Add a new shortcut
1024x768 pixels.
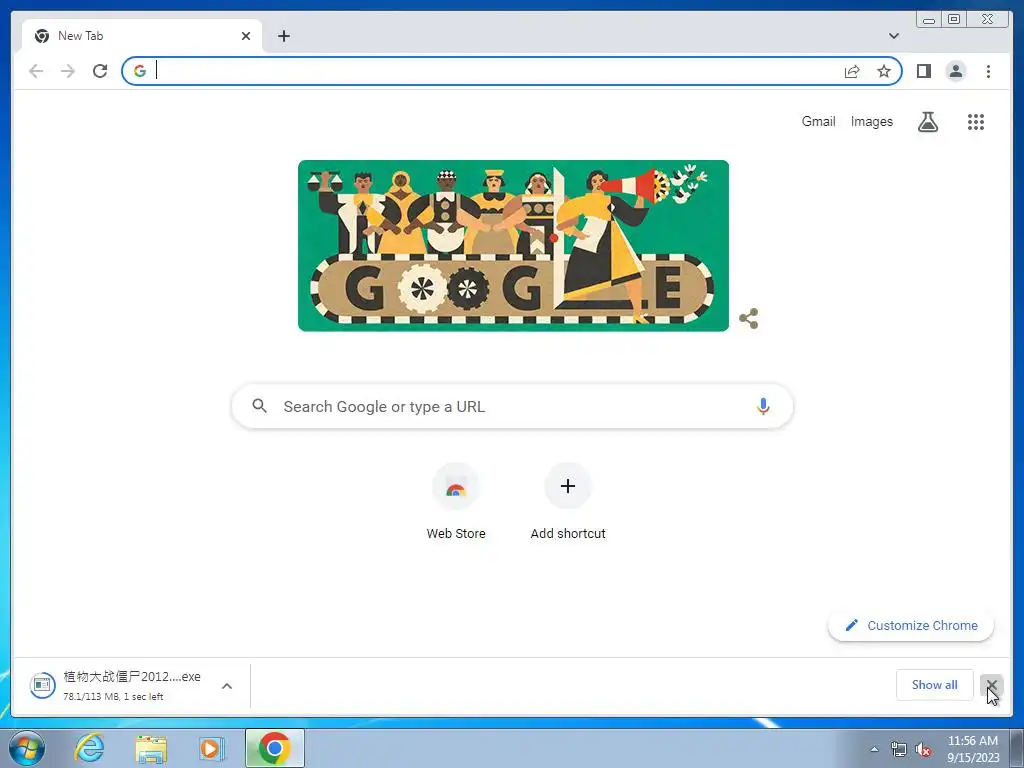[568, 501]
